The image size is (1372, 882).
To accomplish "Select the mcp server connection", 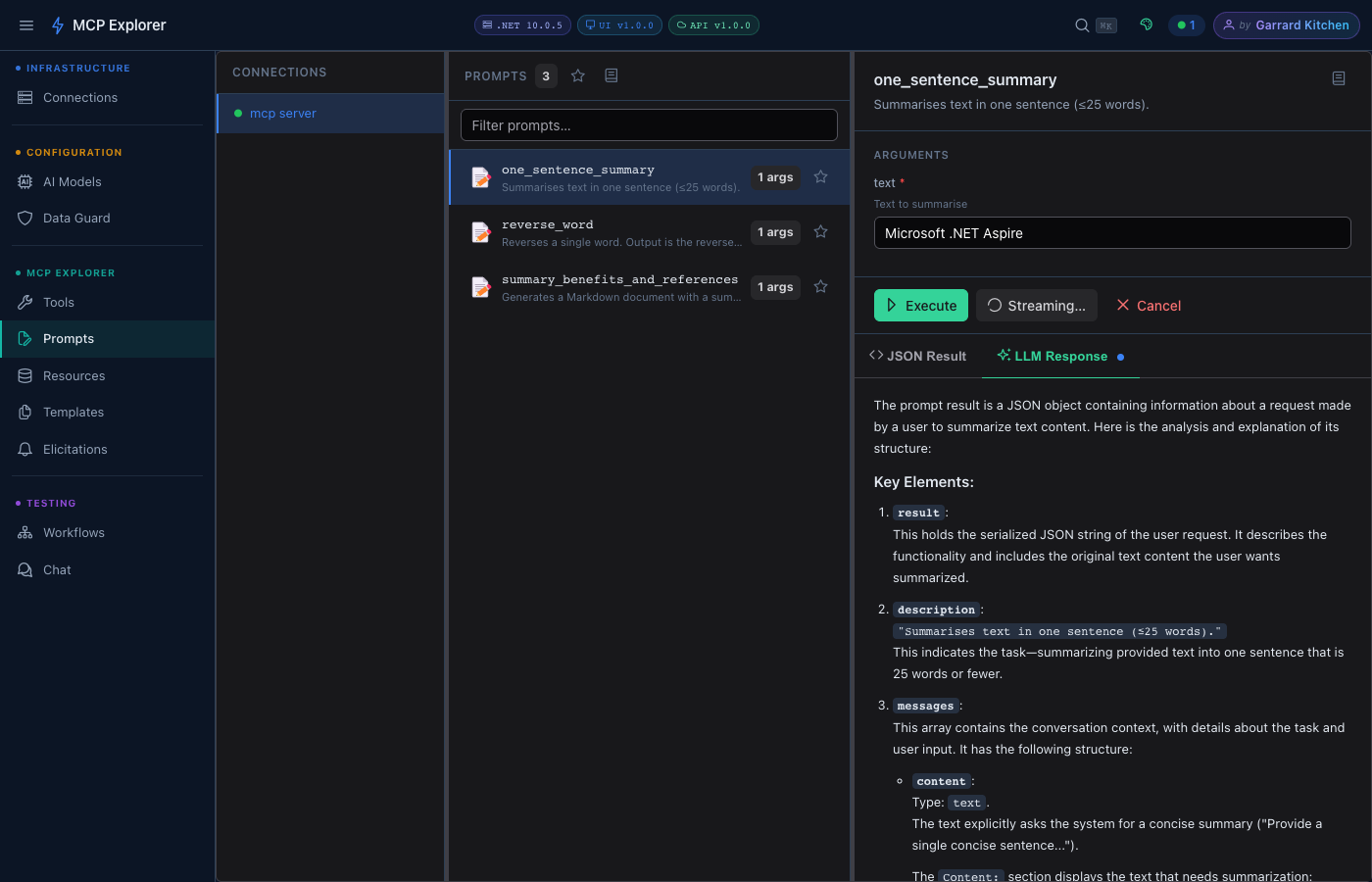I will (283, 114).
